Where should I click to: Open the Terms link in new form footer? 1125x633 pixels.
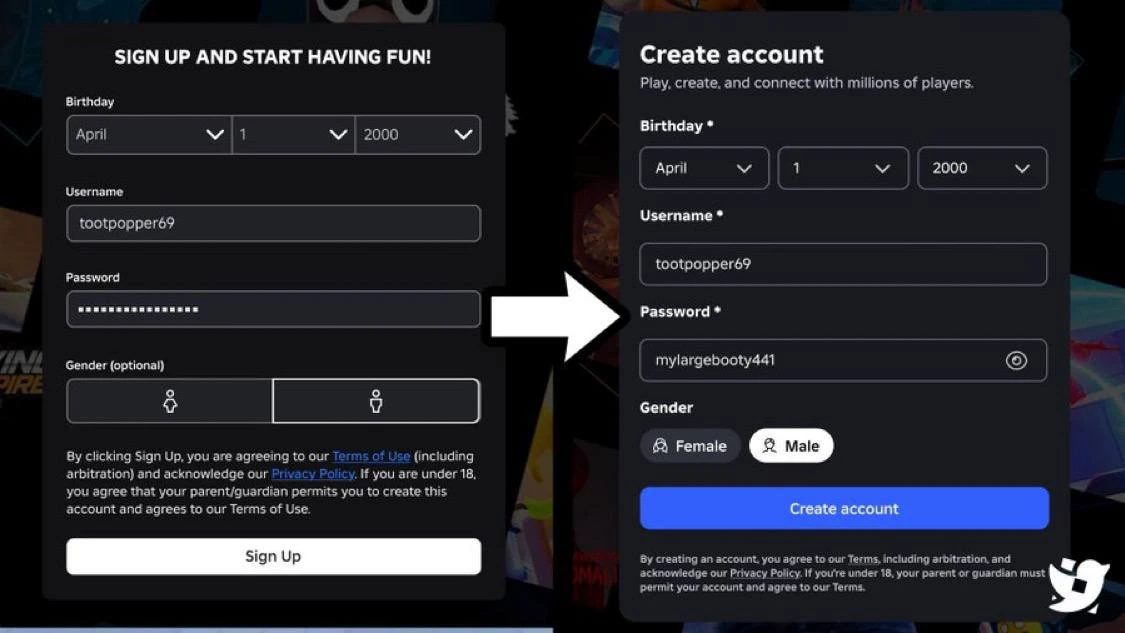tap(862, 559)
